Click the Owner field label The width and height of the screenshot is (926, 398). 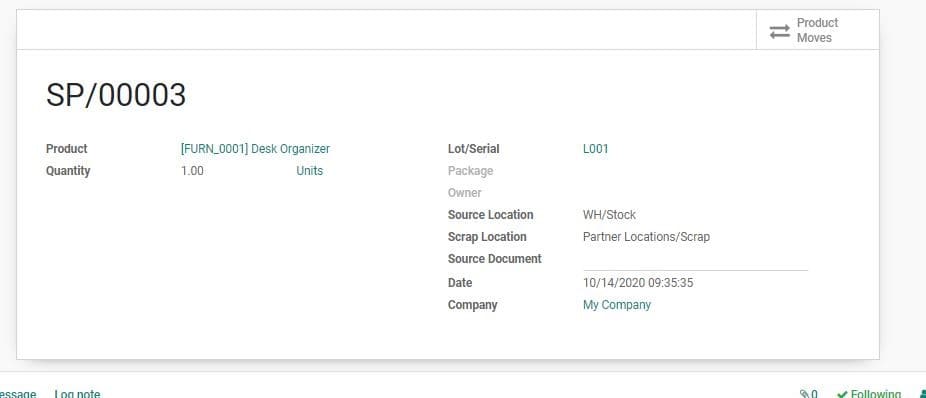click(464, 193)
